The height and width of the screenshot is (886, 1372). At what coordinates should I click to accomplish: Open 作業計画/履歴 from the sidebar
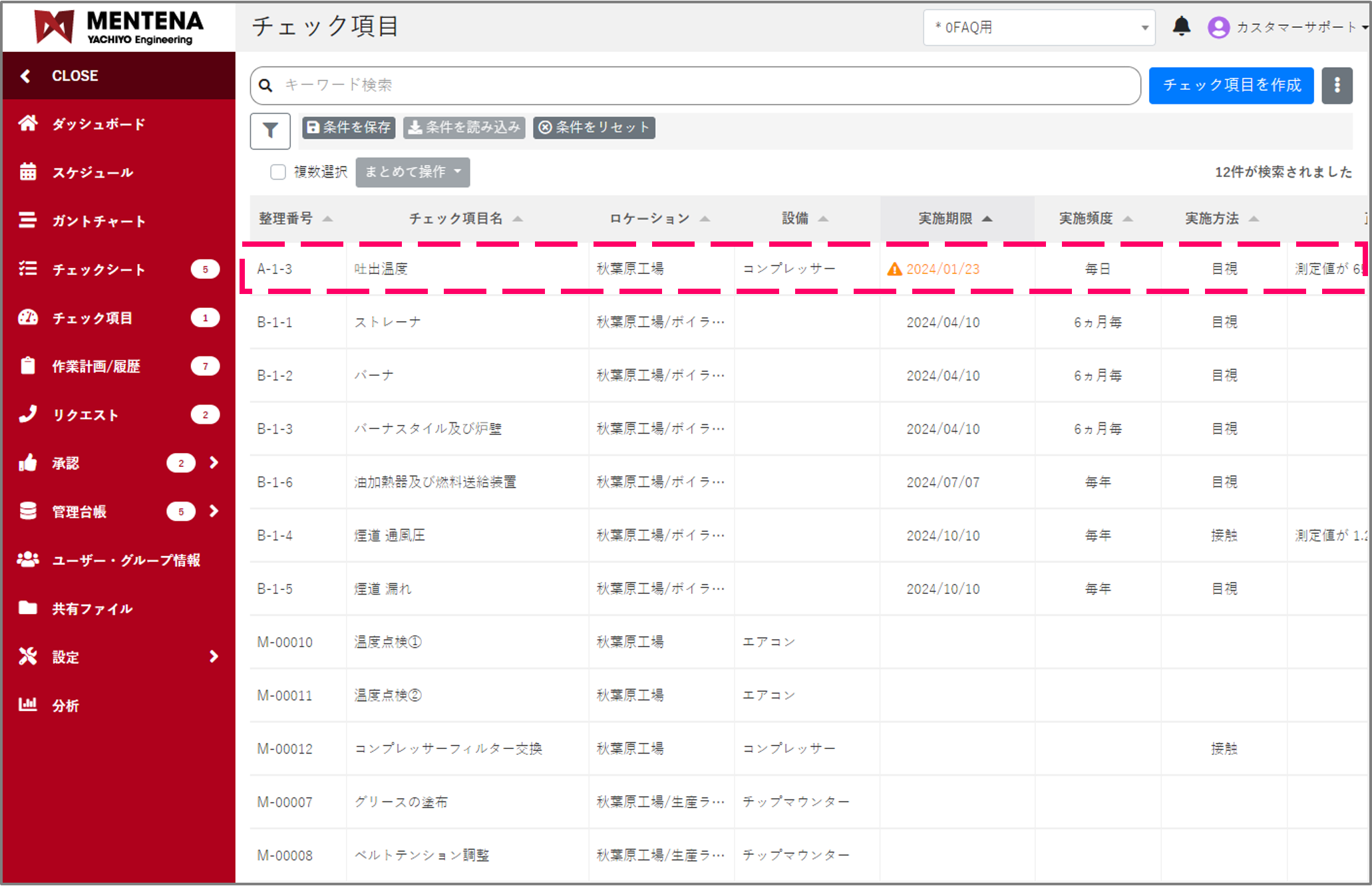[28, 365]
